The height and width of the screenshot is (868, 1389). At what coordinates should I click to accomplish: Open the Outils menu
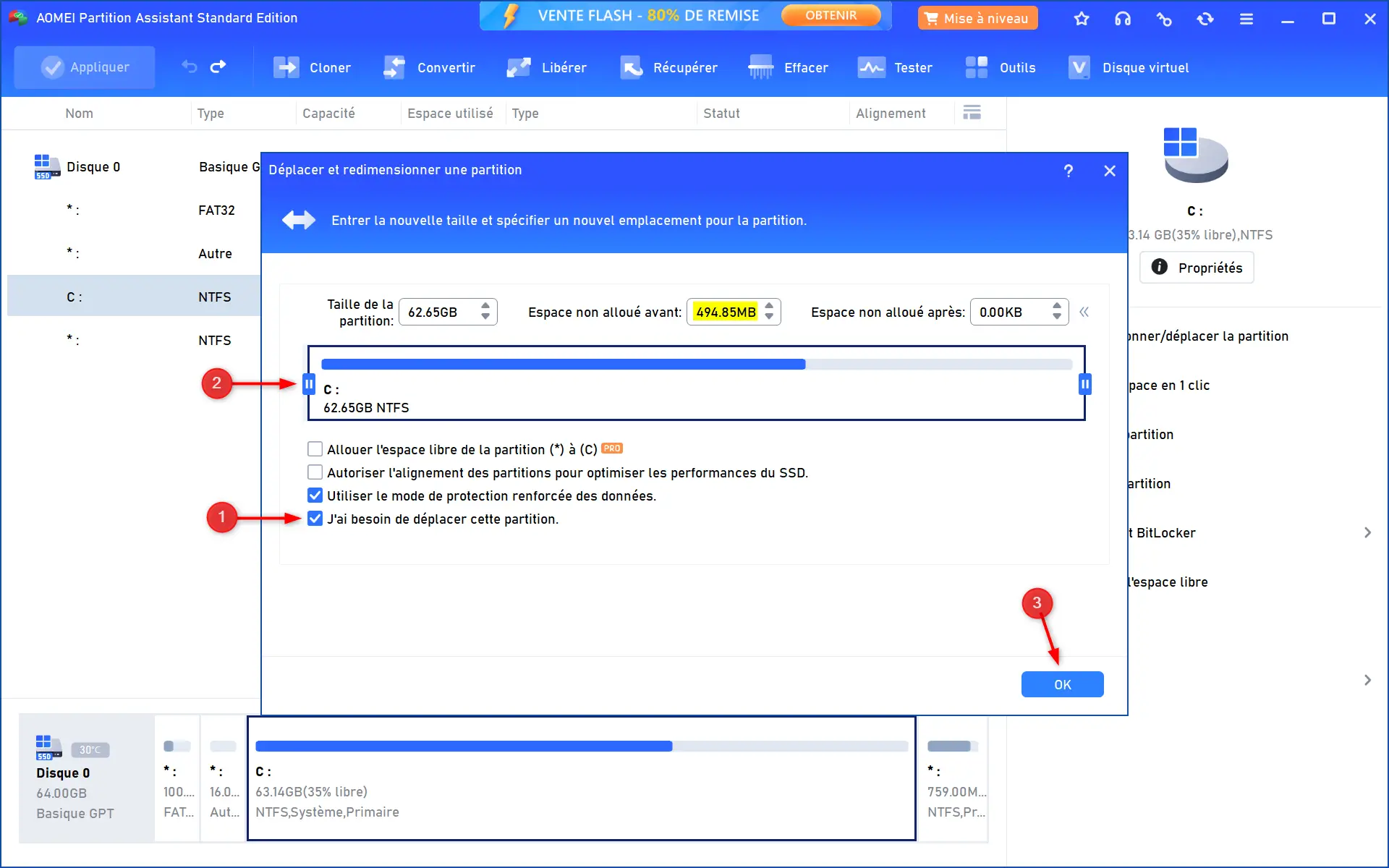1001,67
